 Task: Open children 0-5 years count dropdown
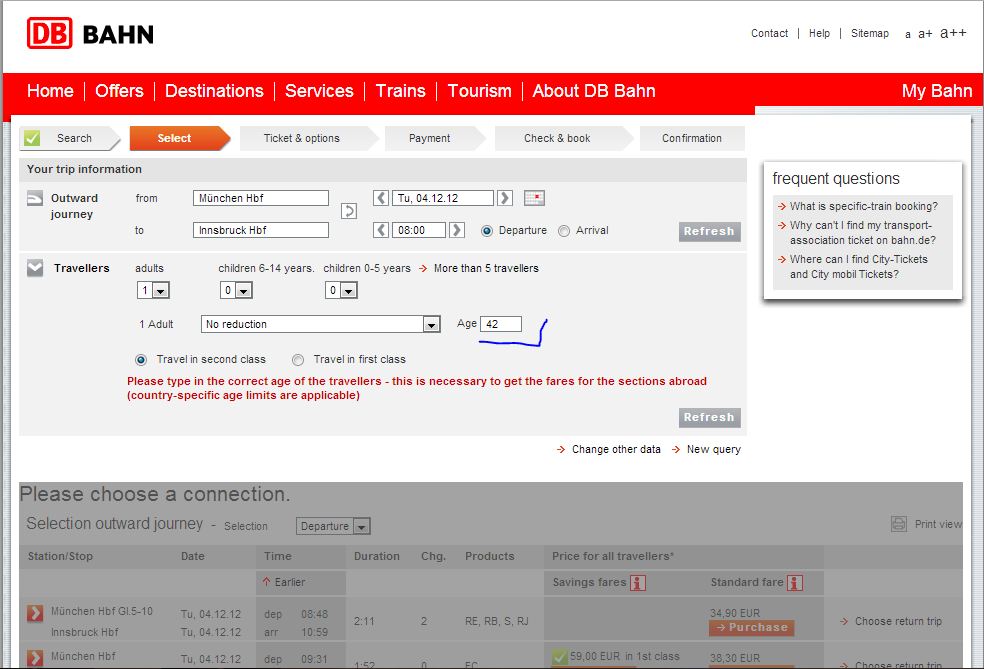click(341, 290)
